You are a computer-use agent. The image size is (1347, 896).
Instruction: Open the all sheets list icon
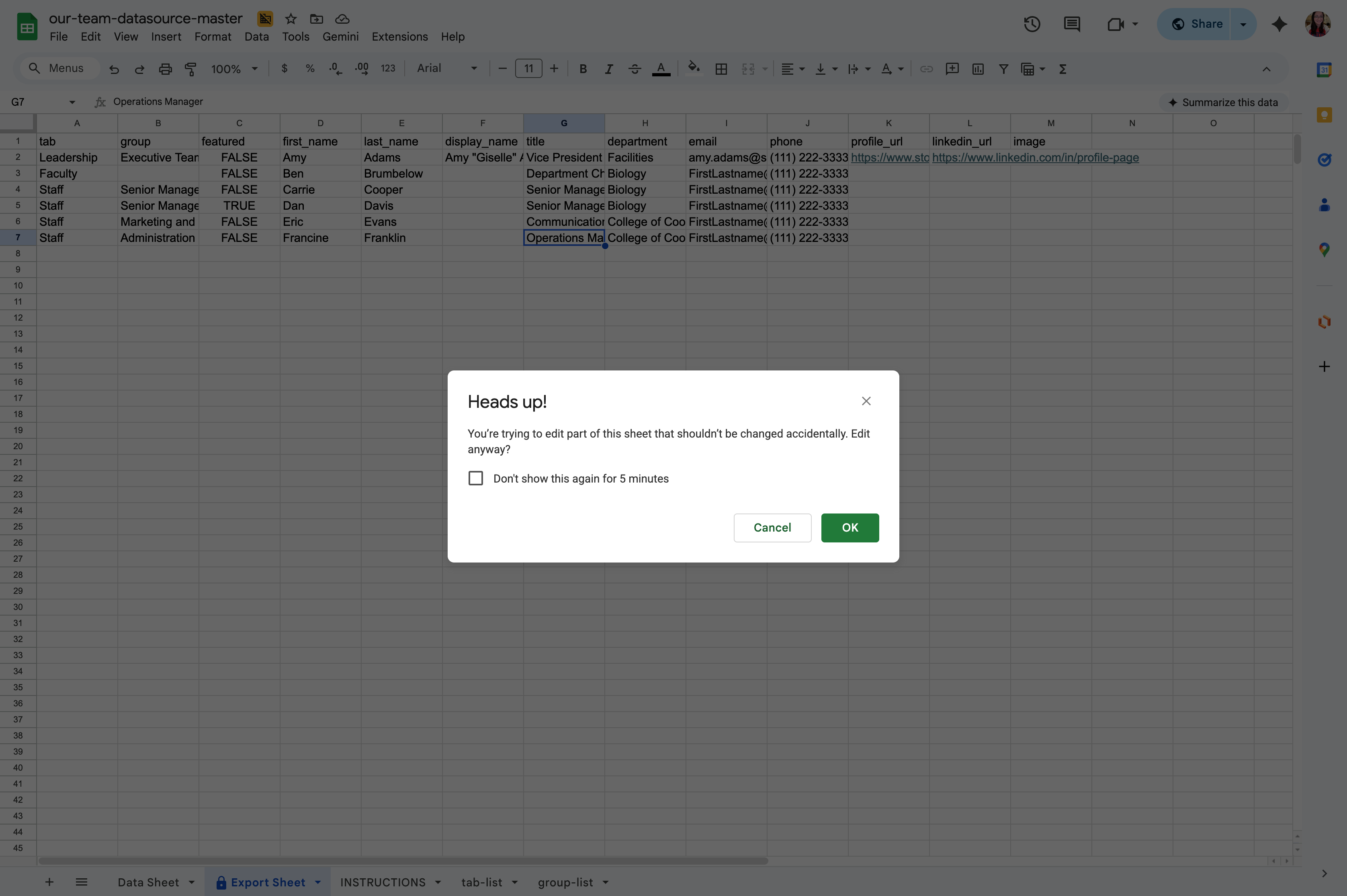[x=82, y=882]
